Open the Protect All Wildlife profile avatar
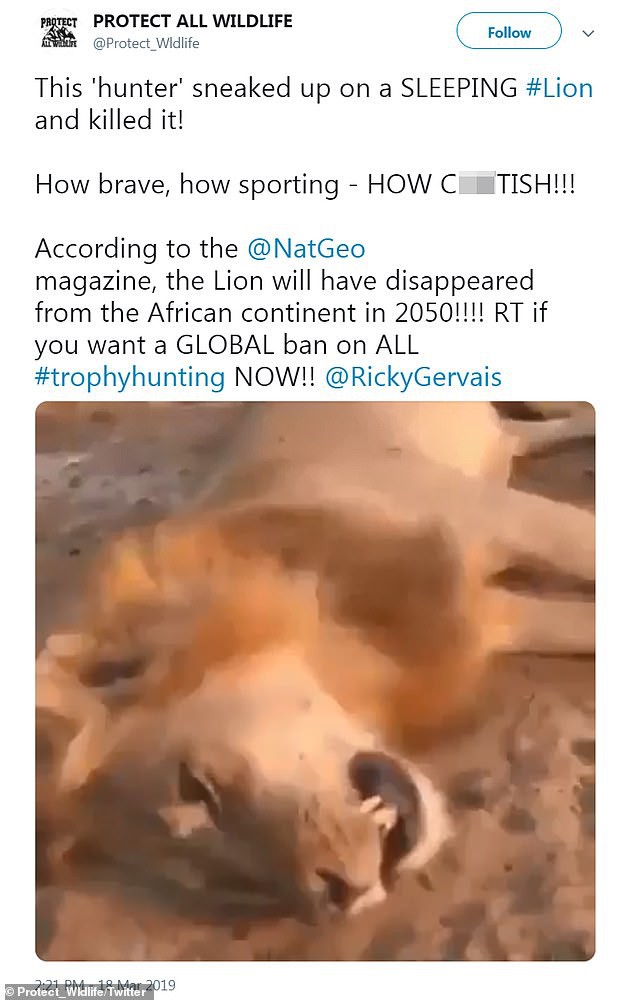The height and width of the screenshot is (1000, 634). (x=58, y=32)
